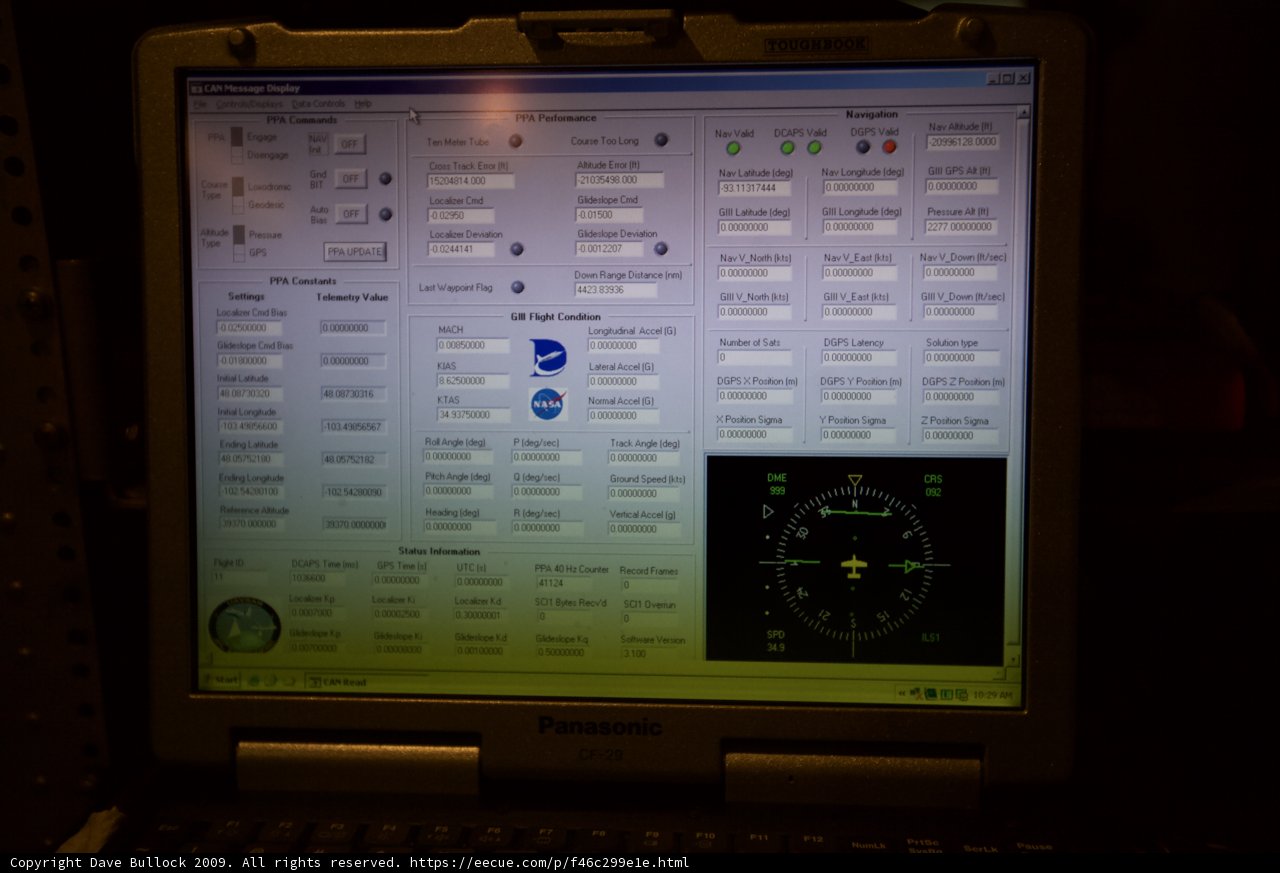Image resolution: width=1280 pixels, height=873 pixels.
Task: Click the yellow aircraft symbol on compass display
Action: [854, 567]
